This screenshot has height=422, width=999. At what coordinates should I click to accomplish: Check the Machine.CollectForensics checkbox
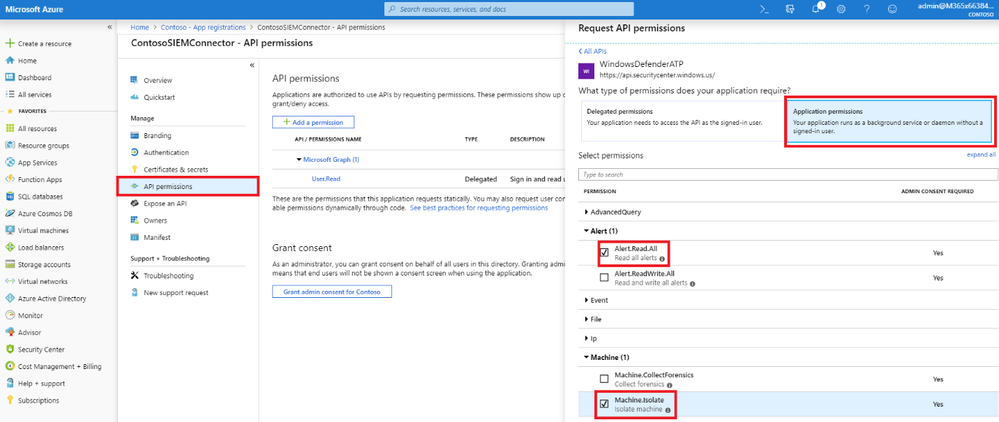pos(604,379)
